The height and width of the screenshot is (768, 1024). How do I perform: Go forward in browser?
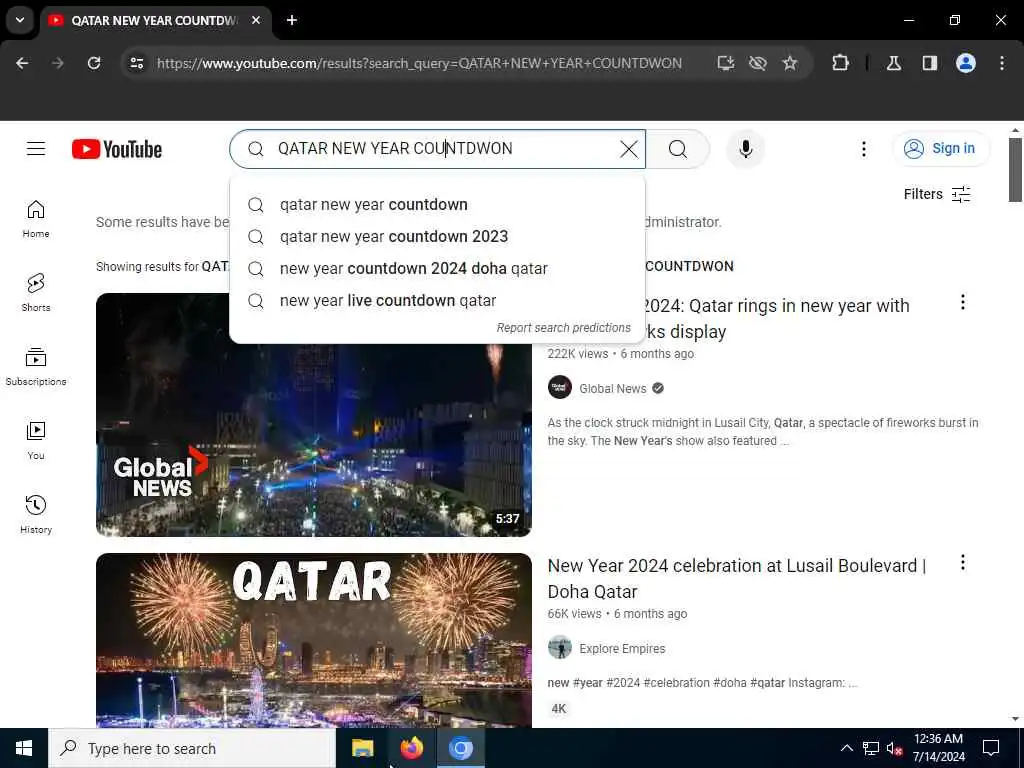pyautogui.click(x=58, y=63)
